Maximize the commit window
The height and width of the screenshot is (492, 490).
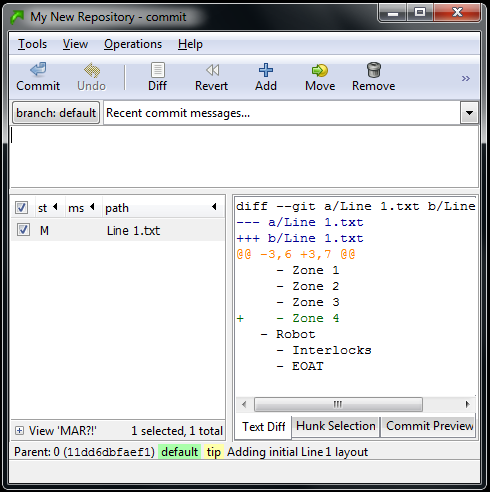pyautogui.click(x=420, y=13)
